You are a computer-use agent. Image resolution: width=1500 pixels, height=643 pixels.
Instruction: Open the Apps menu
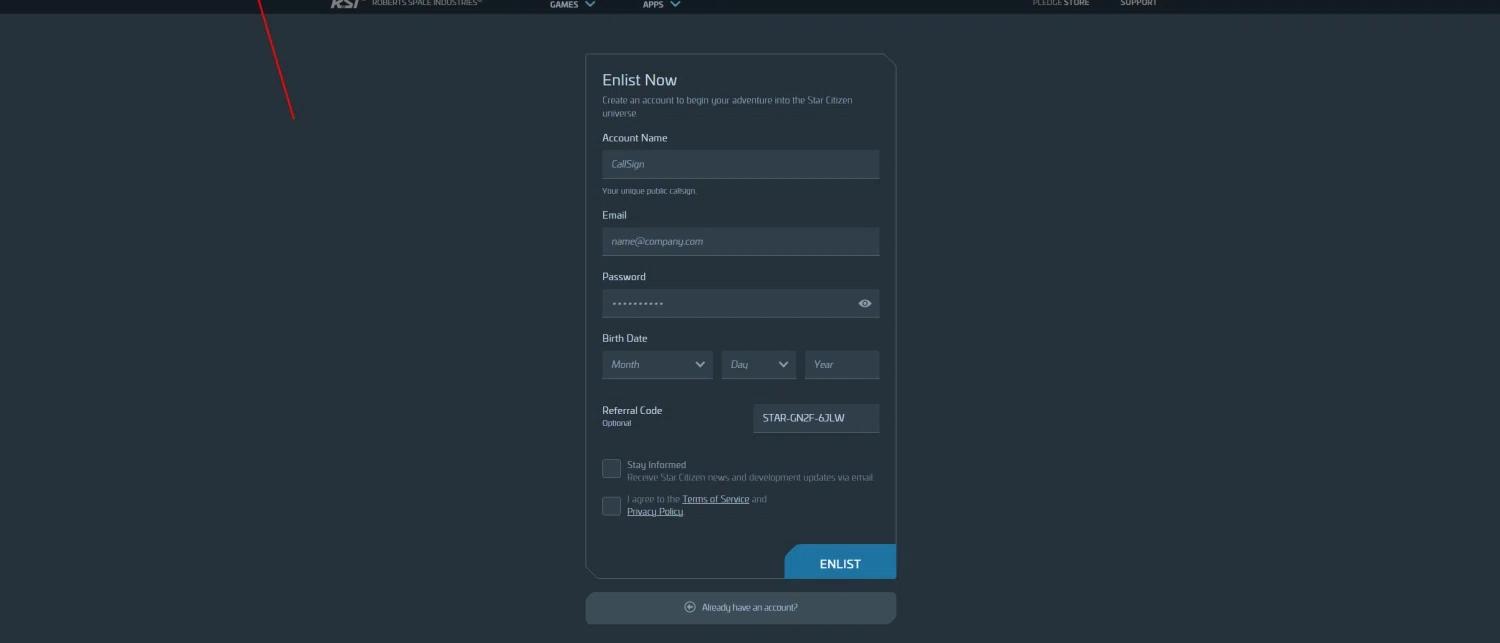point(653,4)
